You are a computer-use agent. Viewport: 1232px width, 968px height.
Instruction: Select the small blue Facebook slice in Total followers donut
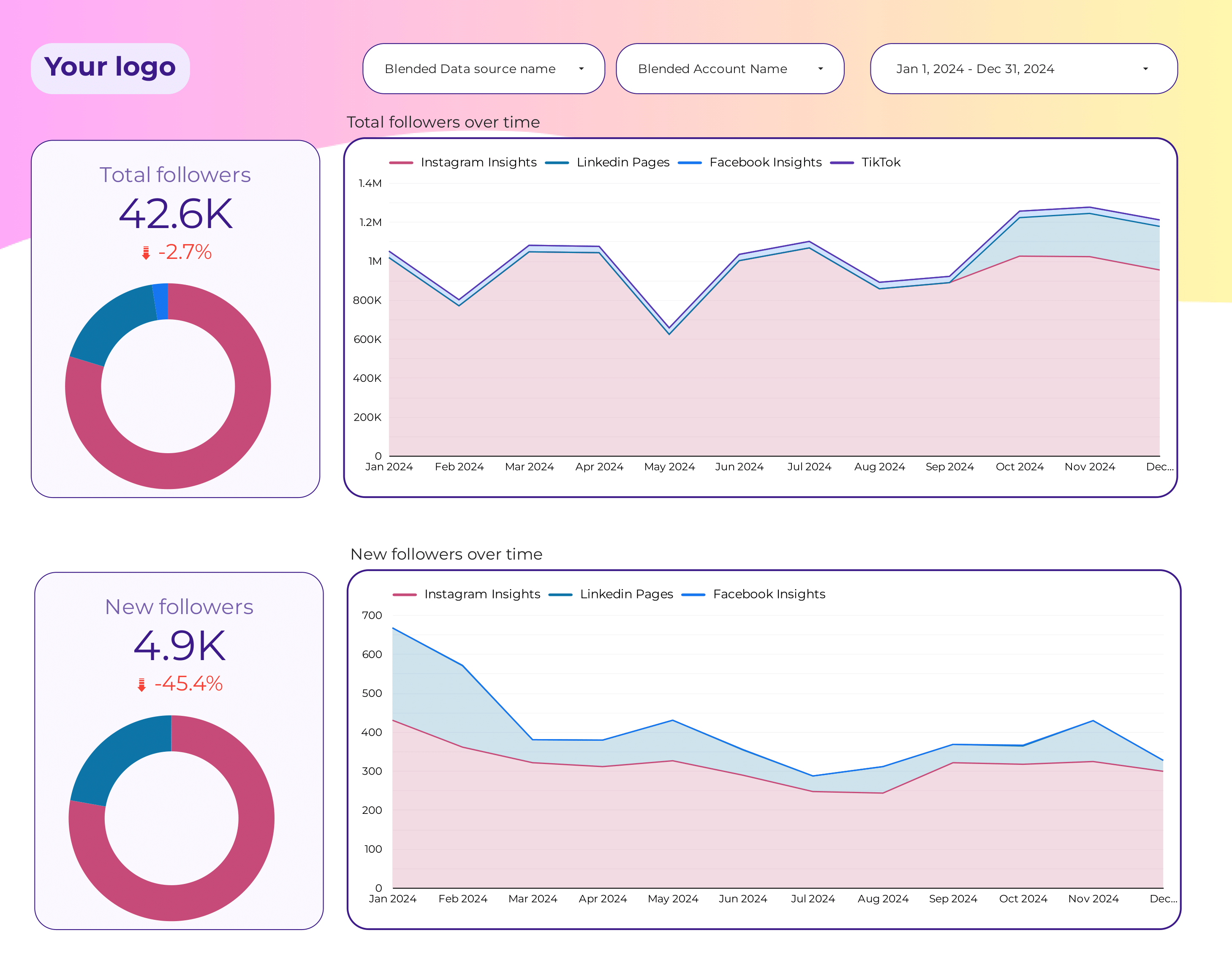(161, 302)
